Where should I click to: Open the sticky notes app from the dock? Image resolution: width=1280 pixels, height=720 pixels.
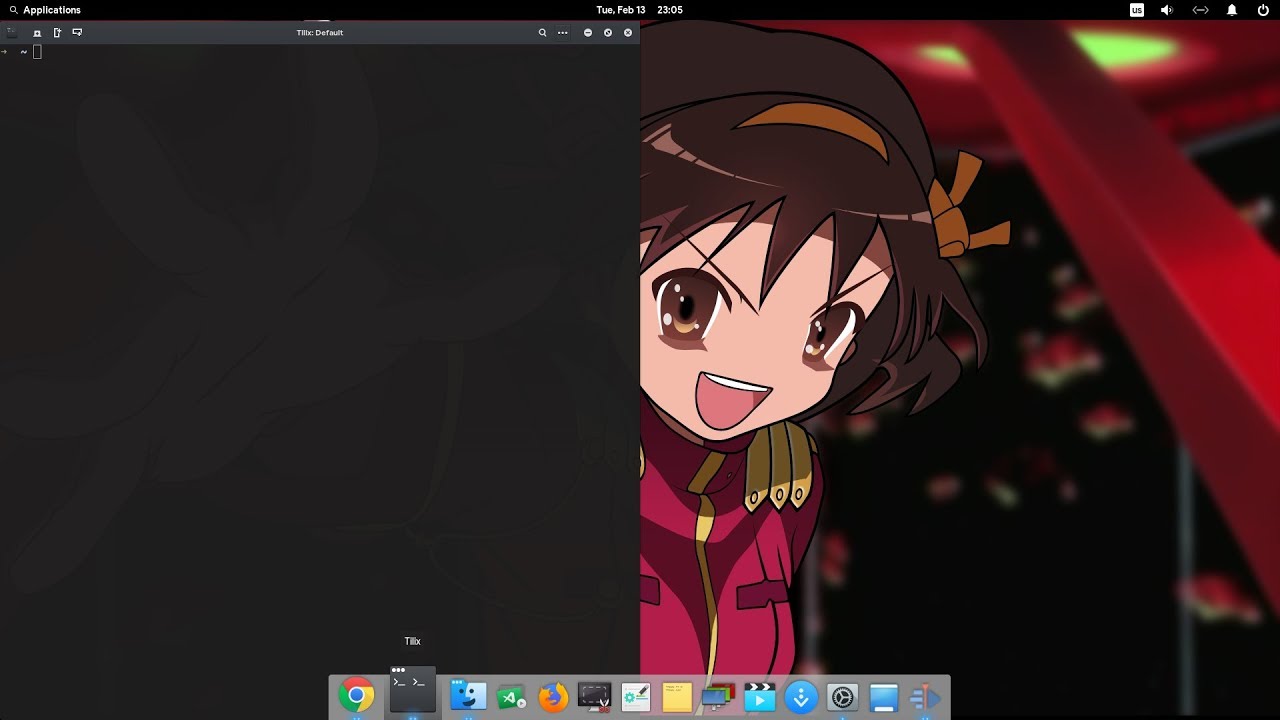point(677,697)
